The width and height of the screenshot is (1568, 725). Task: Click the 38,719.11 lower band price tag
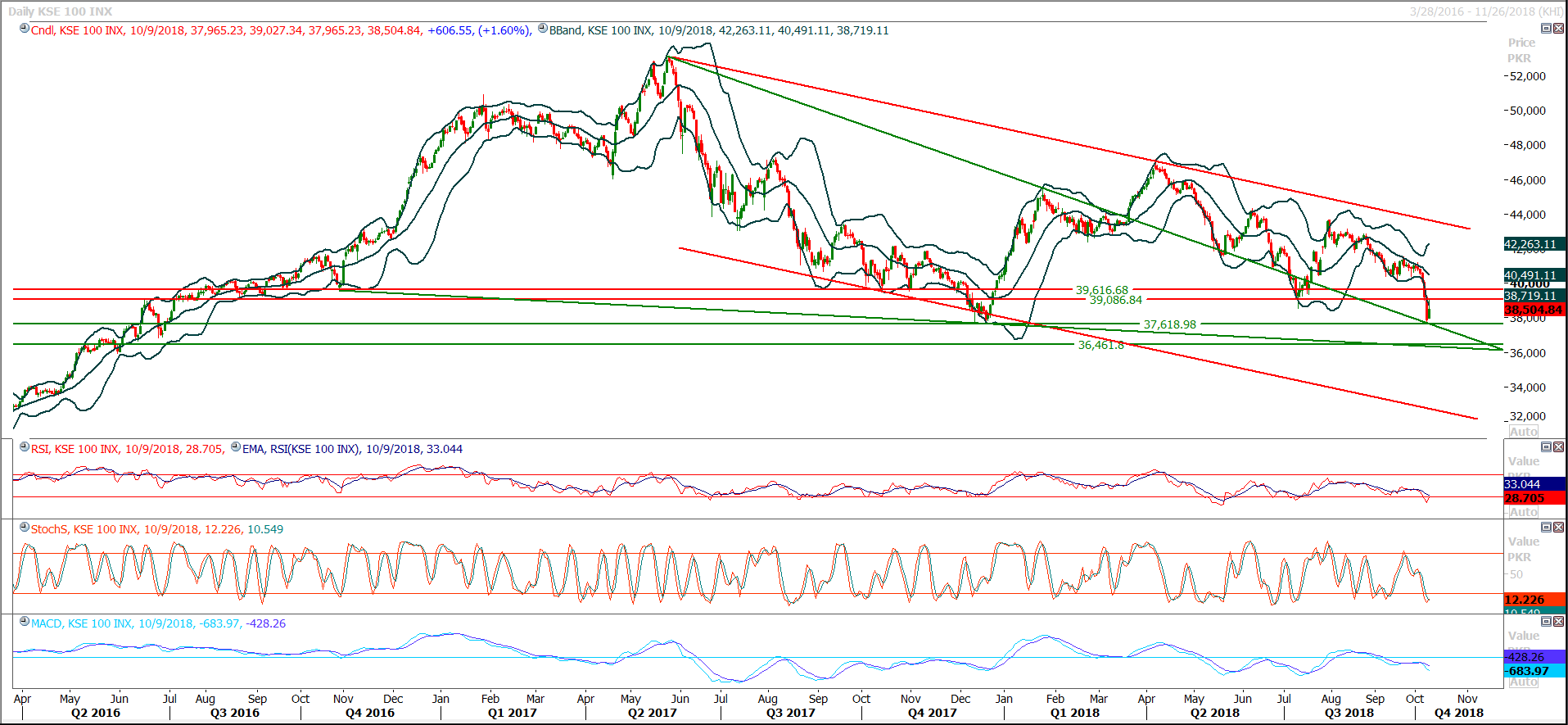[x=1534, y=296]
